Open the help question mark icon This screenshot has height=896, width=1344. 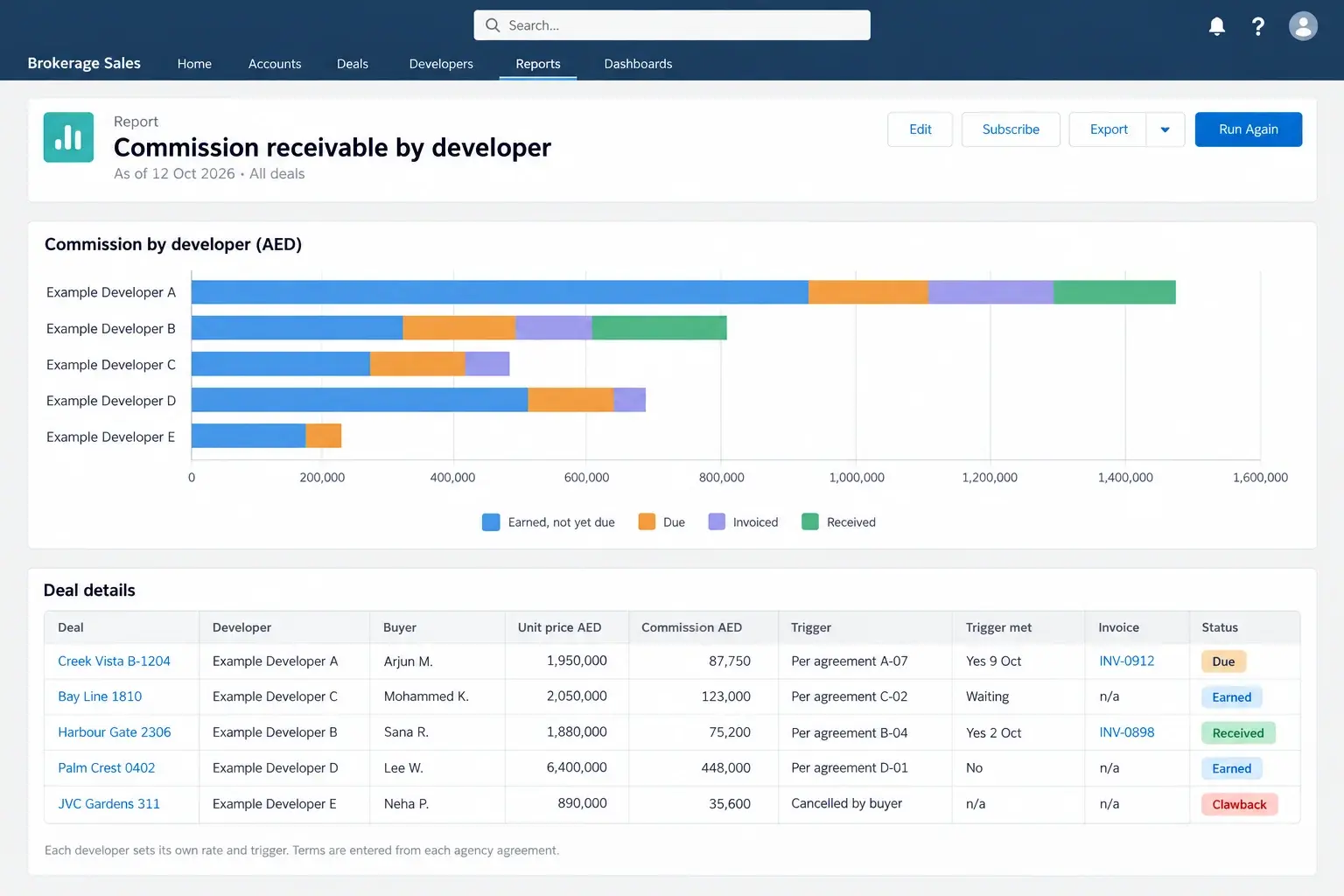[x=1258, y=26]
